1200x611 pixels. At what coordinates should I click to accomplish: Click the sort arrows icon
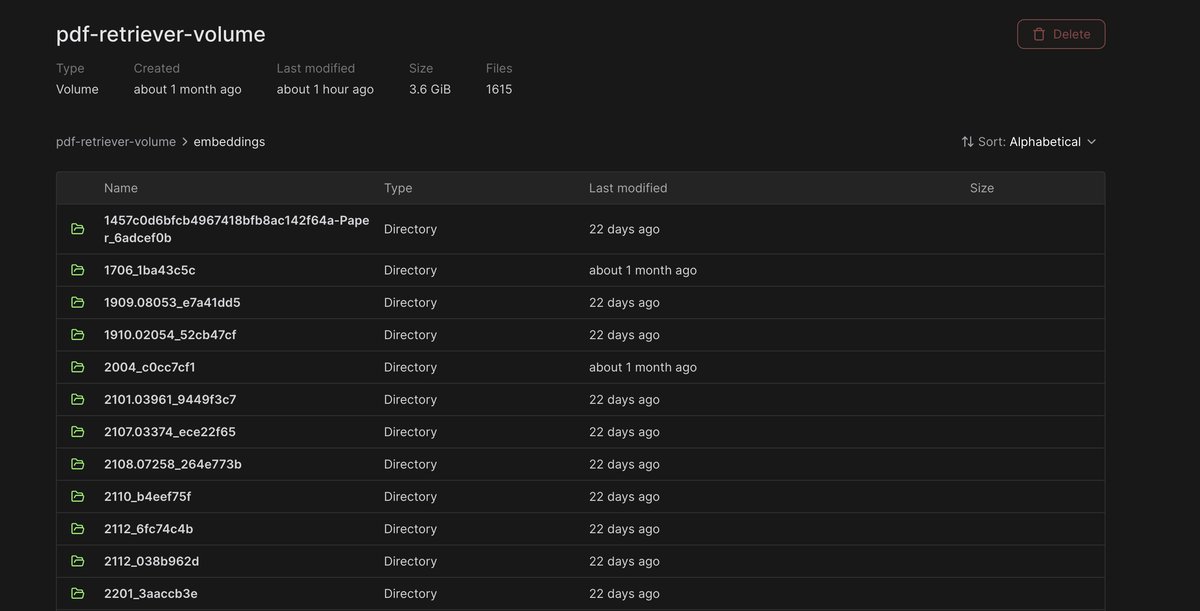click(x=967, y=142)
